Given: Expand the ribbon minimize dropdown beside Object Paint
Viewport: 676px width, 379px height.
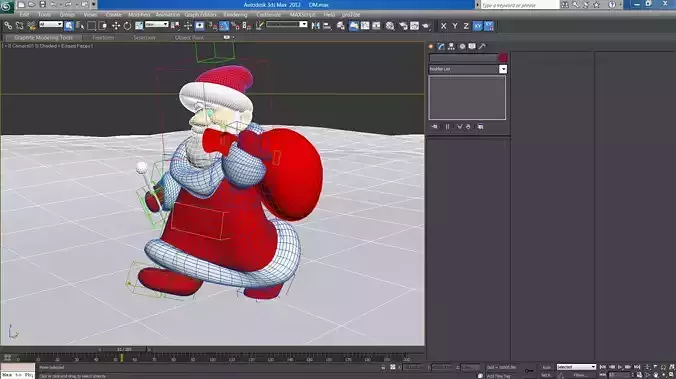Looking at the screenshot, I should click(x=233, y=38).
